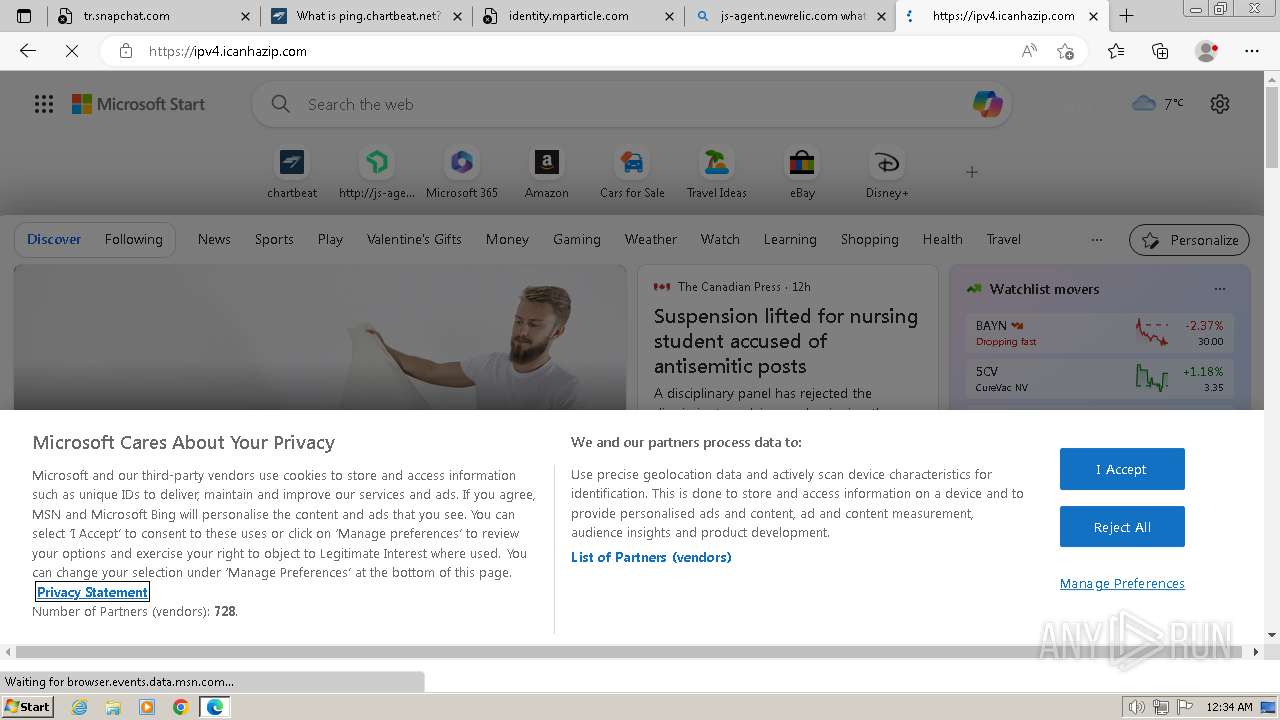1280x720 pixels.
Task: Open the eBay shortcut
Action: point(802,173)
